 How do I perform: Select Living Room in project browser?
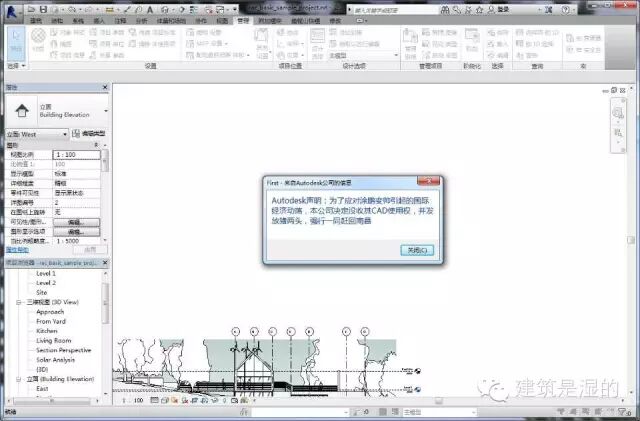53,341
